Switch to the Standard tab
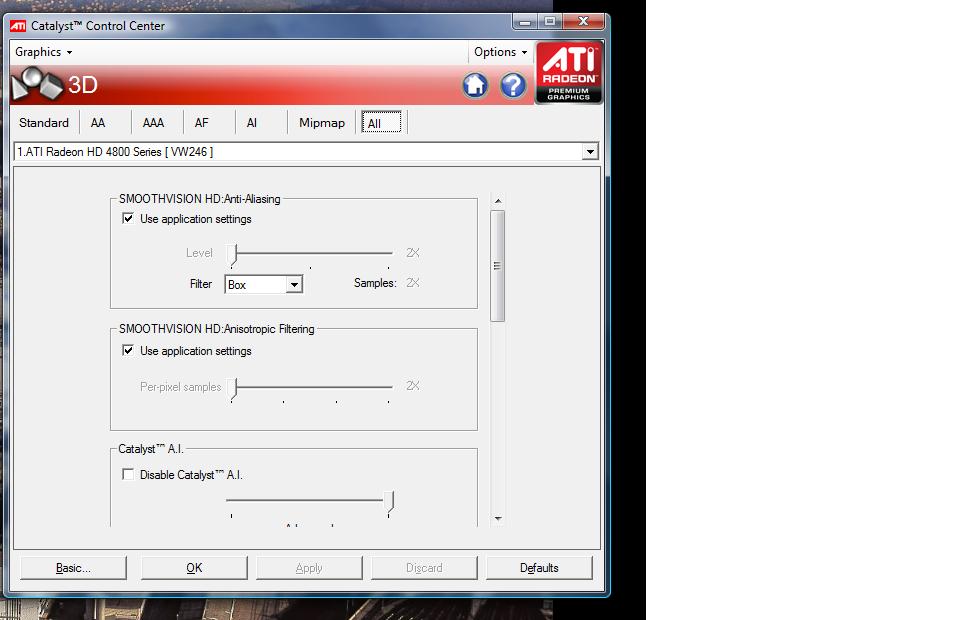 (x=44, y=122)
